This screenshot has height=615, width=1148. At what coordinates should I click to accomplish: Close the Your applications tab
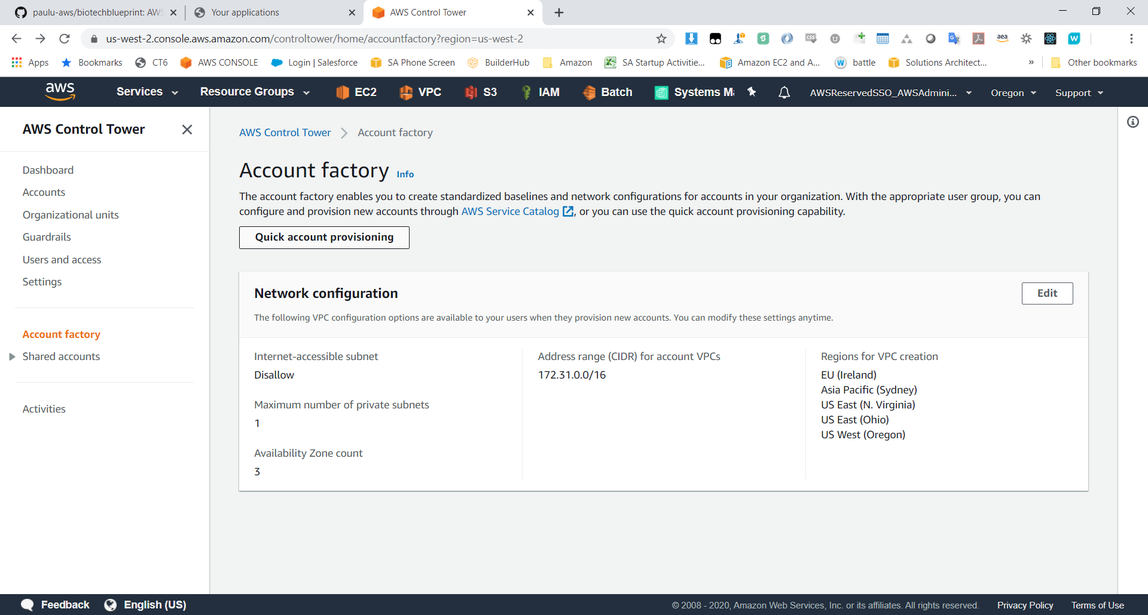click(x=352, y=12)
